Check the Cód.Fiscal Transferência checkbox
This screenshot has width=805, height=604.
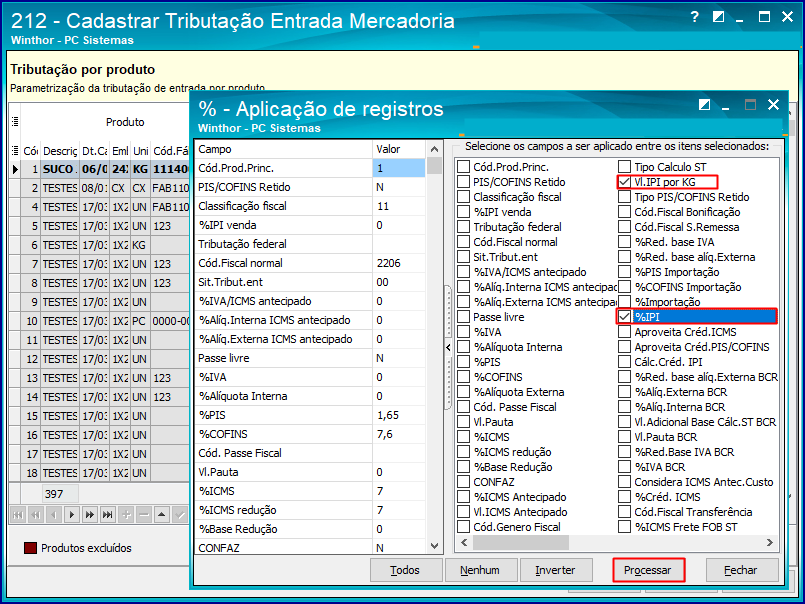click(x=624, y=512)
